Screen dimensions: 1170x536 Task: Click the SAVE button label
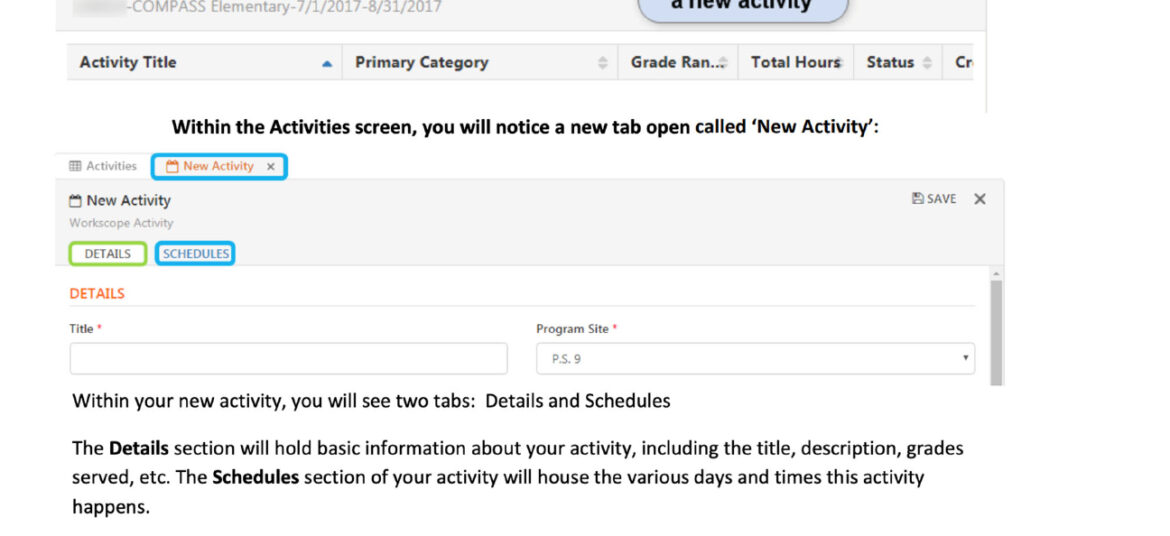[x=941, y=199]
